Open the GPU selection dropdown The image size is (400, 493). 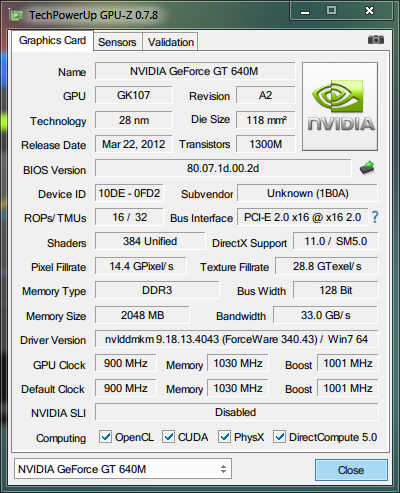coord(123,469)
